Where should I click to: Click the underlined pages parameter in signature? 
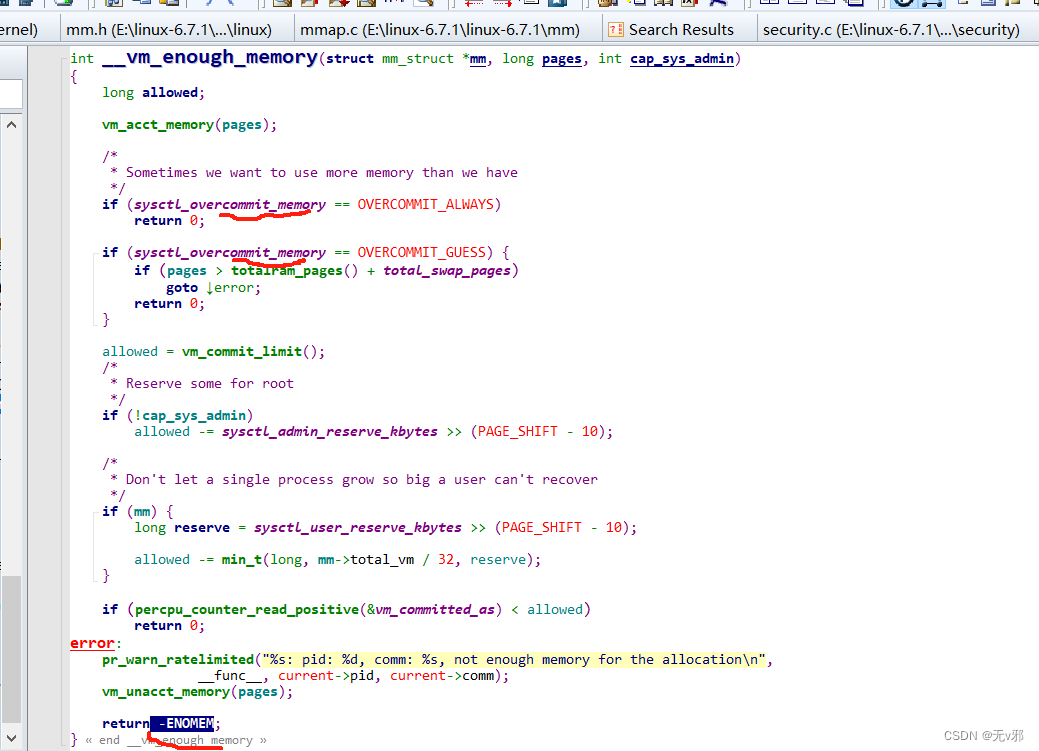(x=561, y=59)
